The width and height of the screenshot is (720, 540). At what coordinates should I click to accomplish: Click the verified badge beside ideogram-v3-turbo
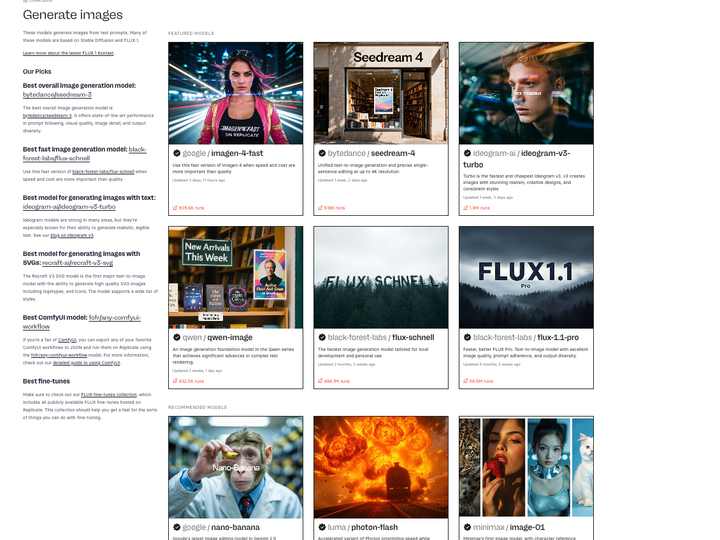pos(467,153)
